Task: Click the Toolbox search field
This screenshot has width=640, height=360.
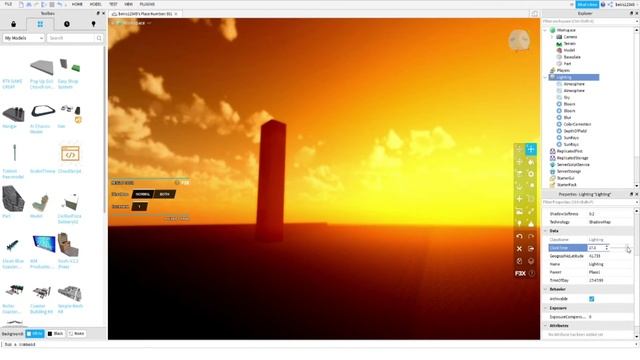Action: (71, 38)
